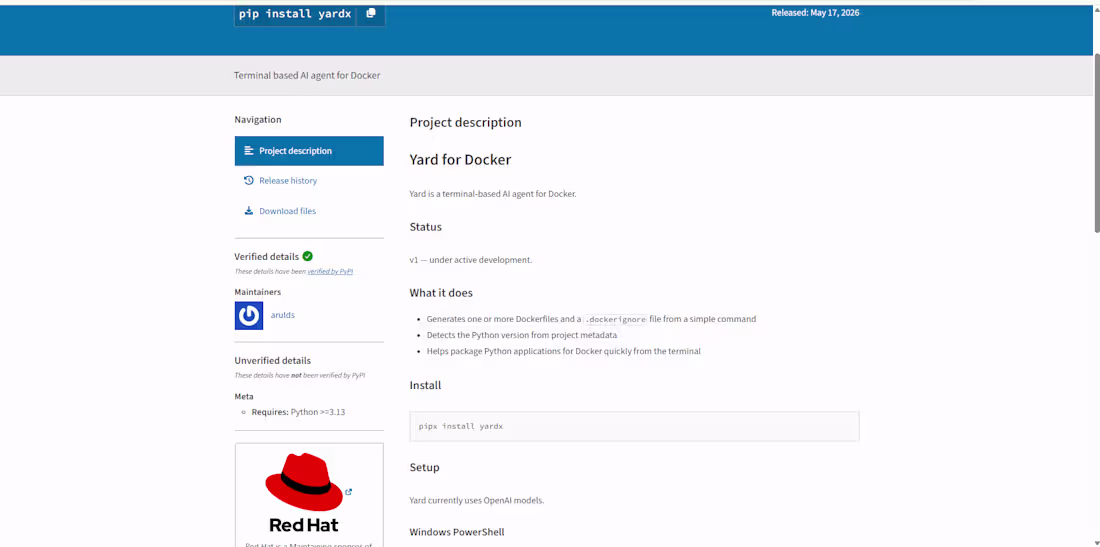Image resolution: width=1100 pixels, height=547 pixels.
Task: Click the '.dockerignore' inline code text
Action: (615, 319)
